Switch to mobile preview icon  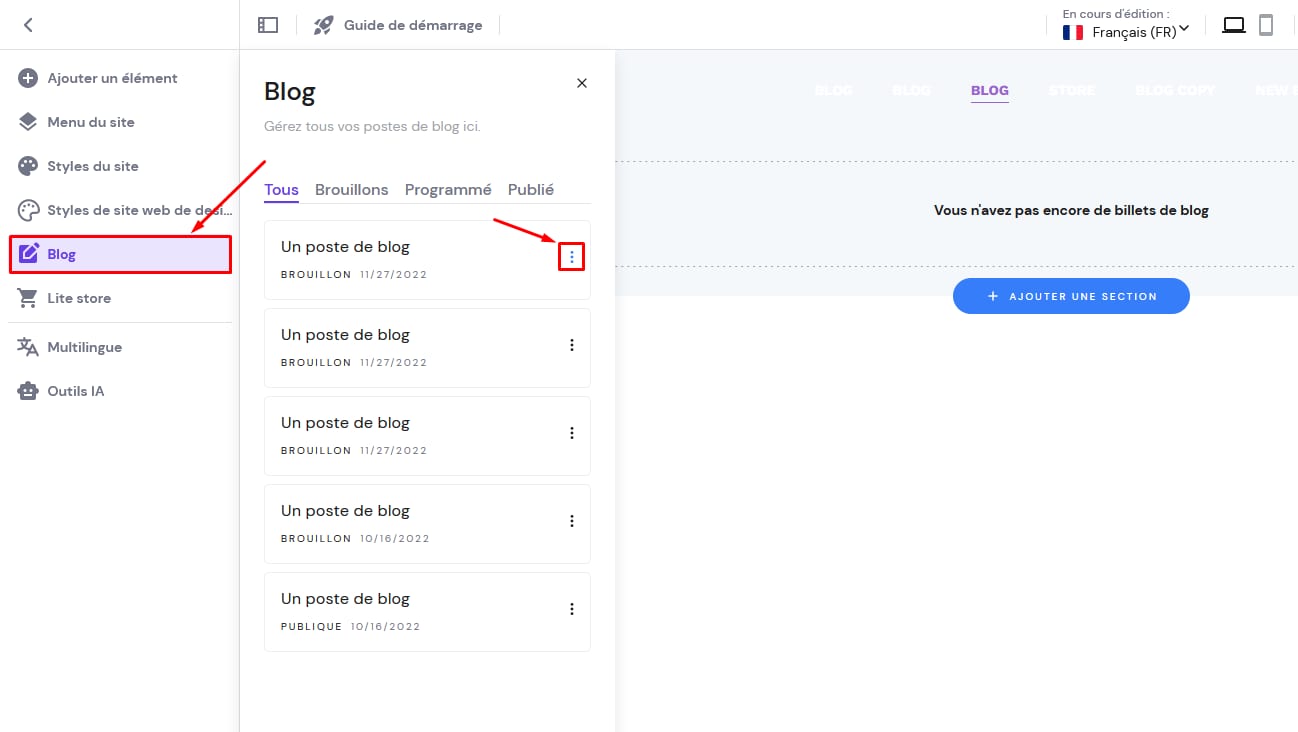point(1266,25)
